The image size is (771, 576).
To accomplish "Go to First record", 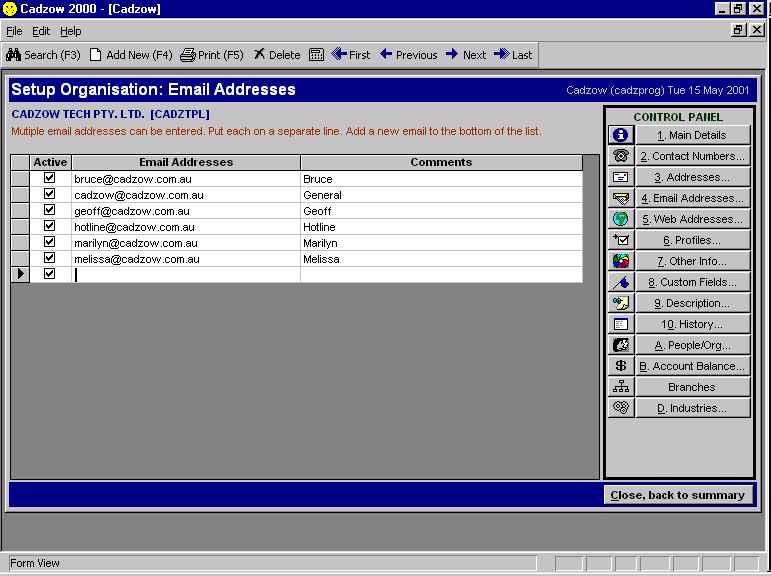I will click(x=351, y=55).
